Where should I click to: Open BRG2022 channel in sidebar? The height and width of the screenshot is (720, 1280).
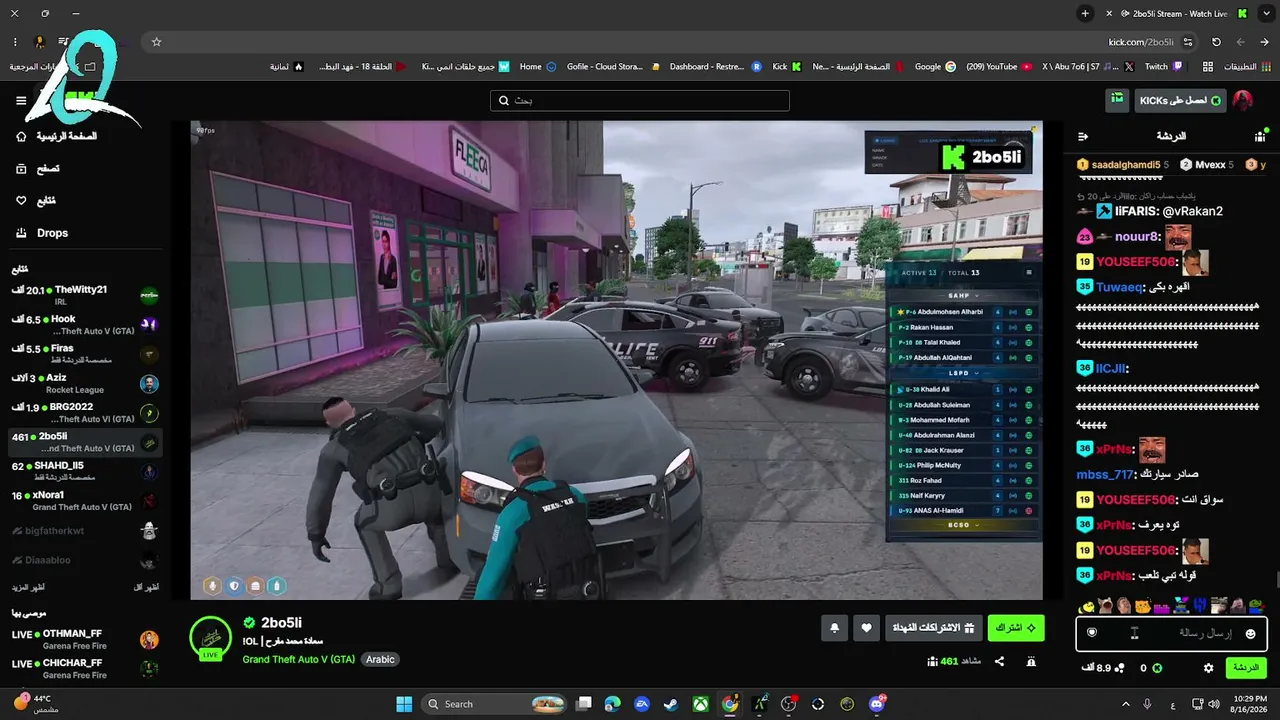coord(85,413)
